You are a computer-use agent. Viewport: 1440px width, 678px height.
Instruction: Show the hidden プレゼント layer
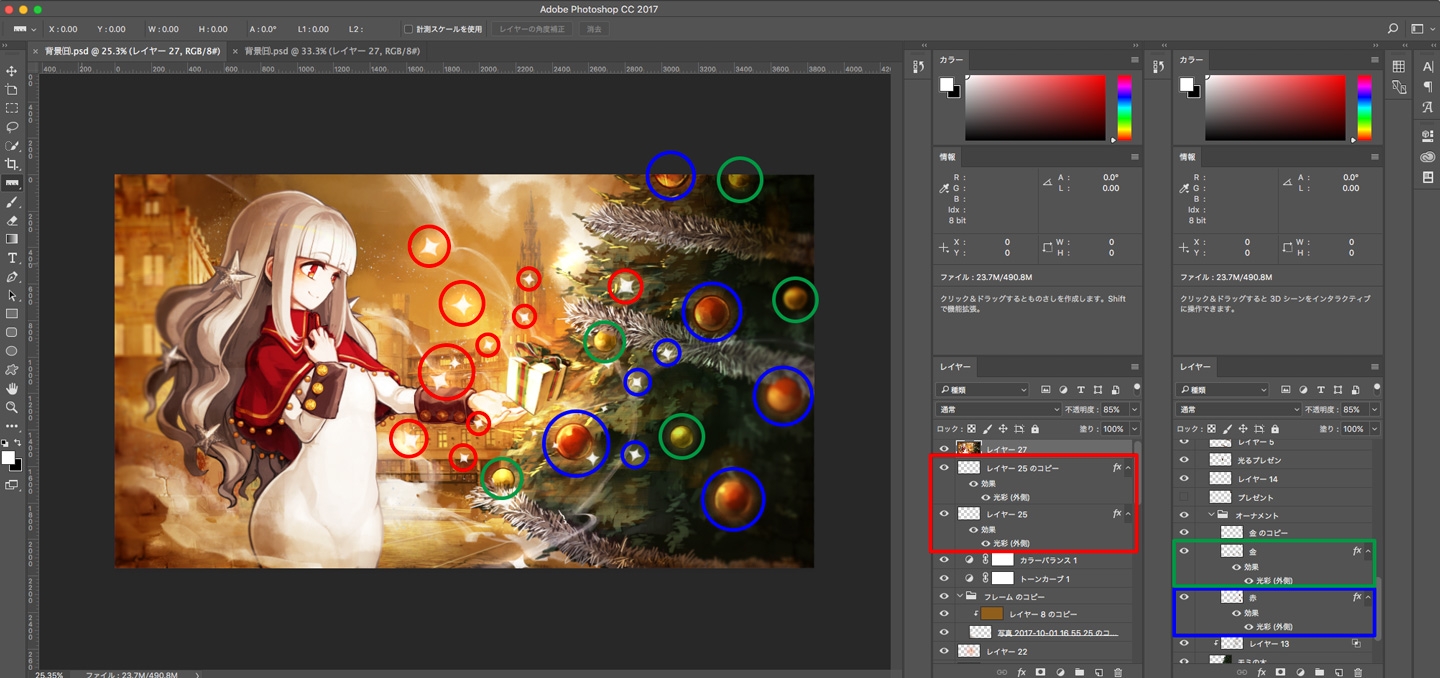point(1184,497)
